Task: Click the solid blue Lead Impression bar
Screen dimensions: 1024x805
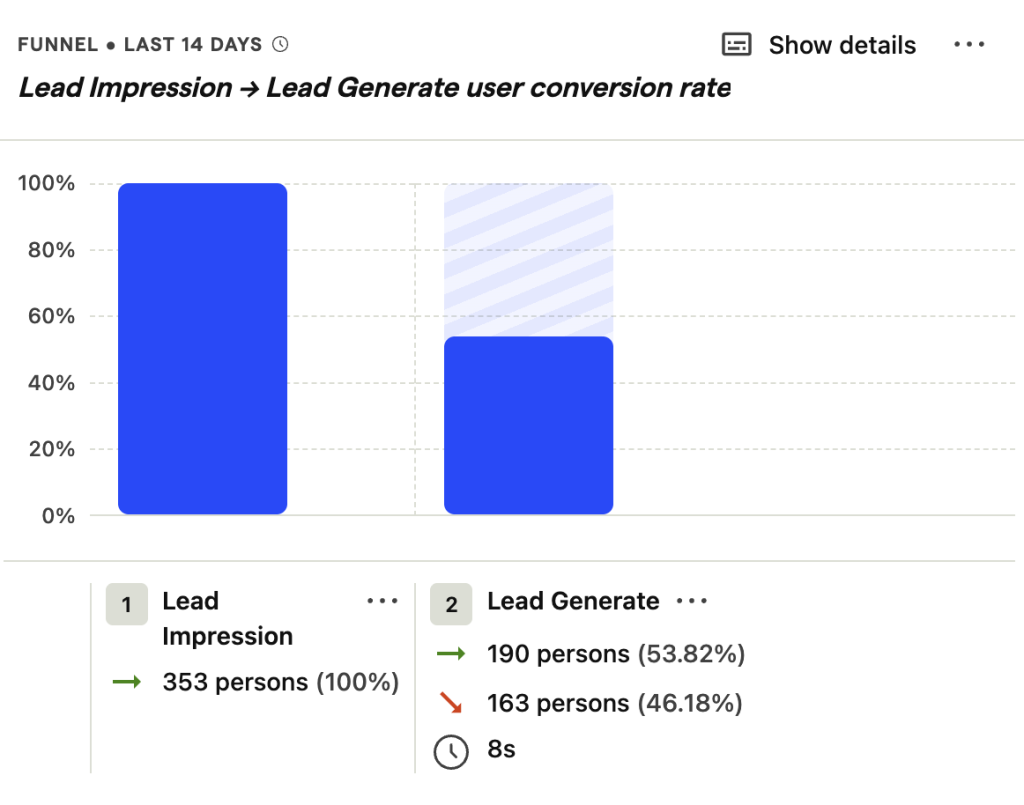Action: click(x=202, y=348)
